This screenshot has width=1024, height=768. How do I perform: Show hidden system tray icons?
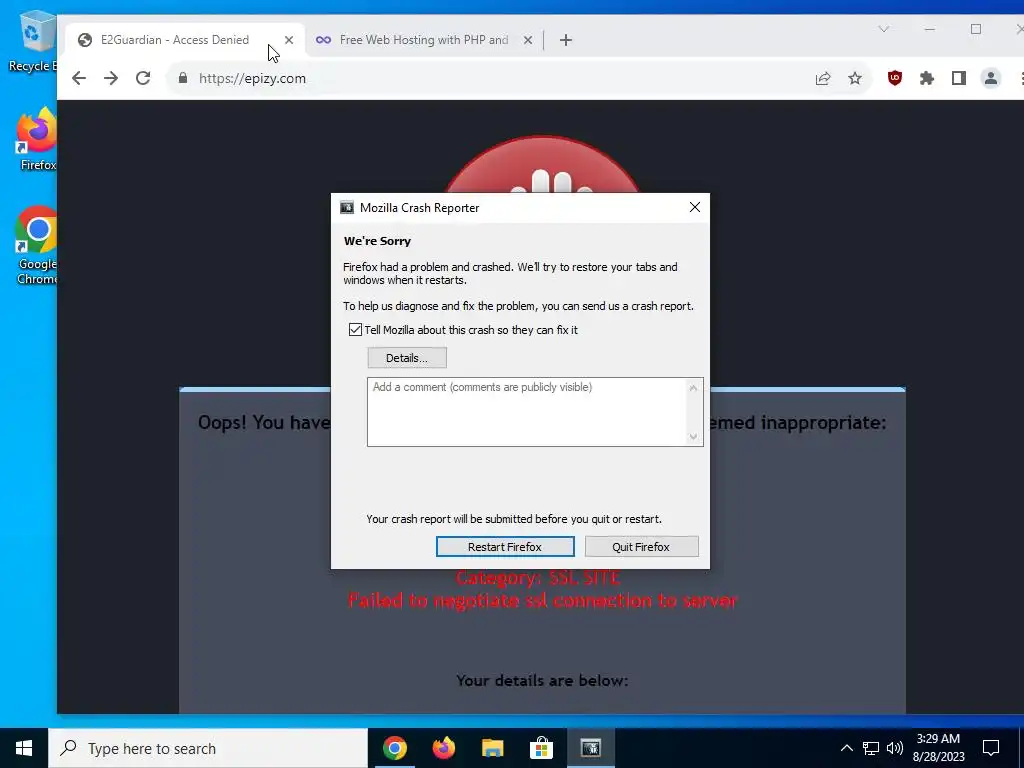[x=846, y=748]
